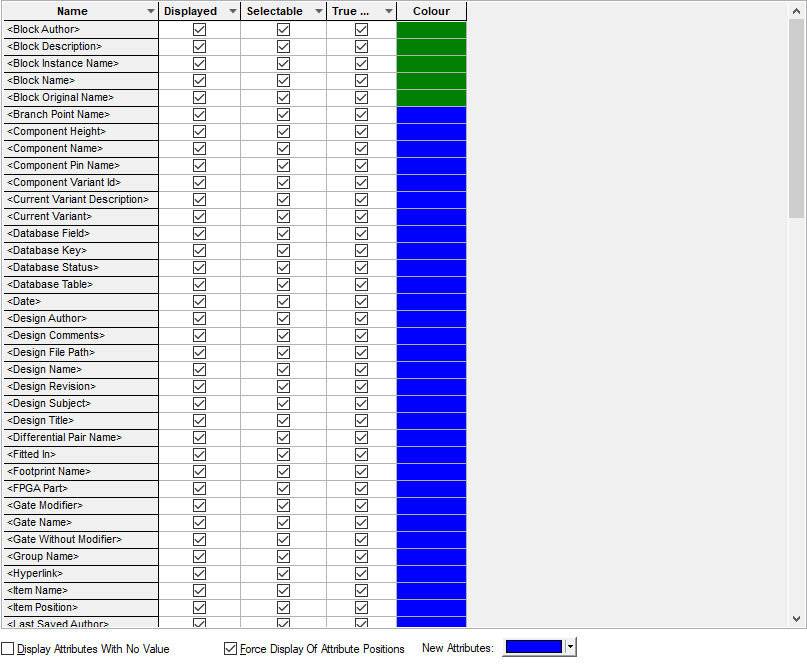Expand the New Attributes colour dropdown
807x664 pixels.
coord(570,648)
